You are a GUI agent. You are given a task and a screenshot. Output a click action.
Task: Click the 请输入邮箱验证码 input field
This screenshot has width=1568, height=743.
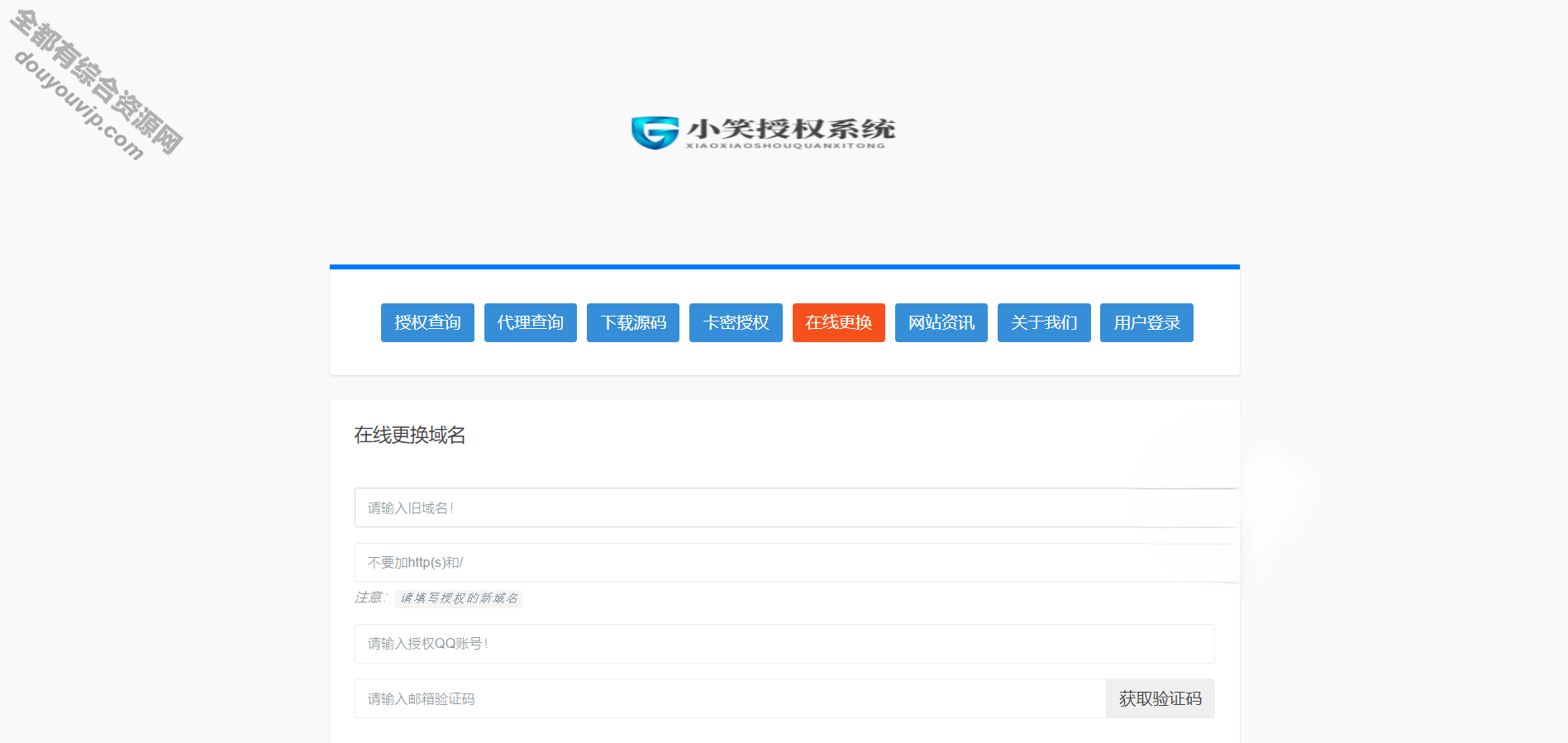click(x=731, y=698)
